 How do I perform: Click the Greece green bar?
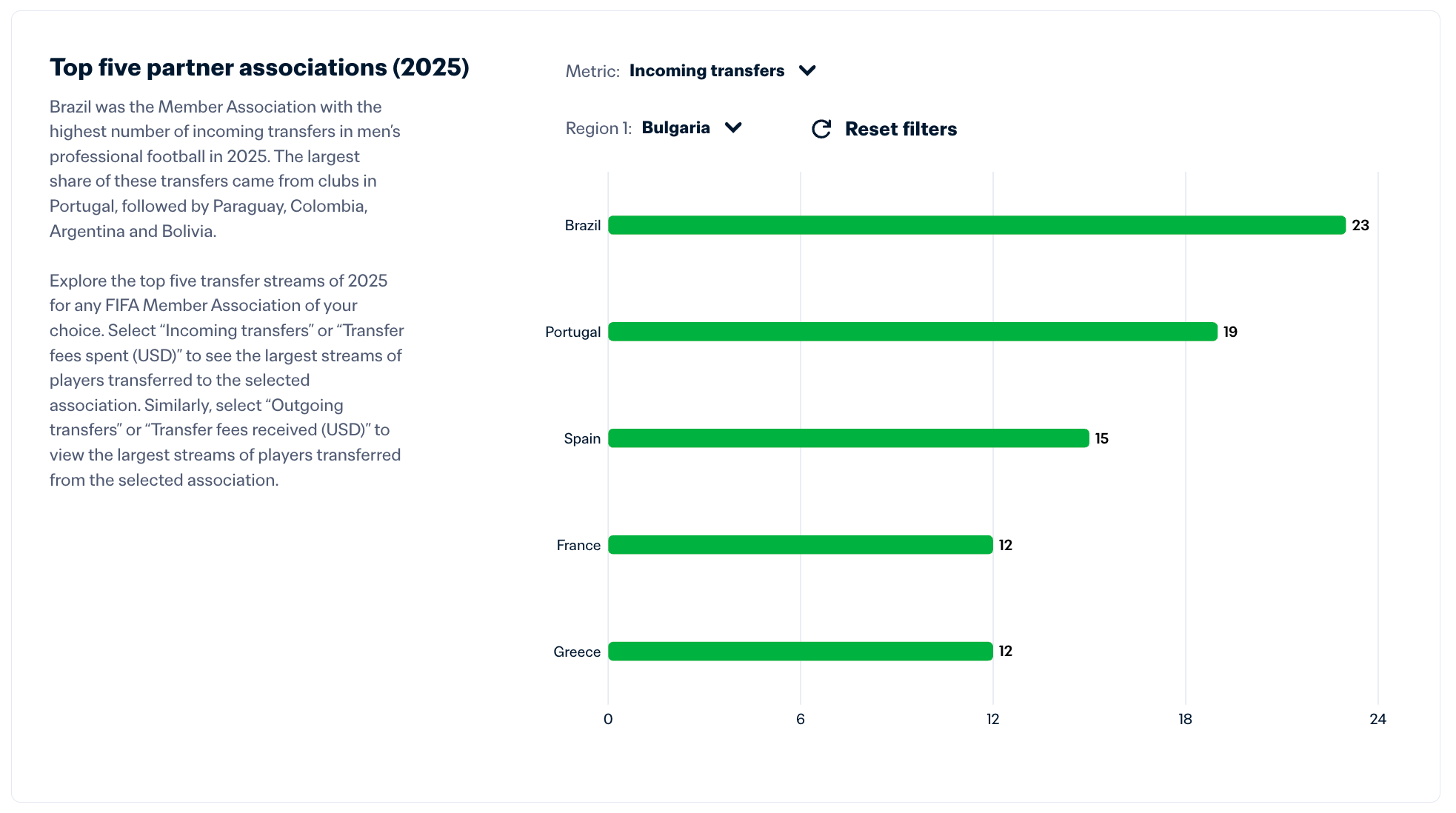(800, 652)
